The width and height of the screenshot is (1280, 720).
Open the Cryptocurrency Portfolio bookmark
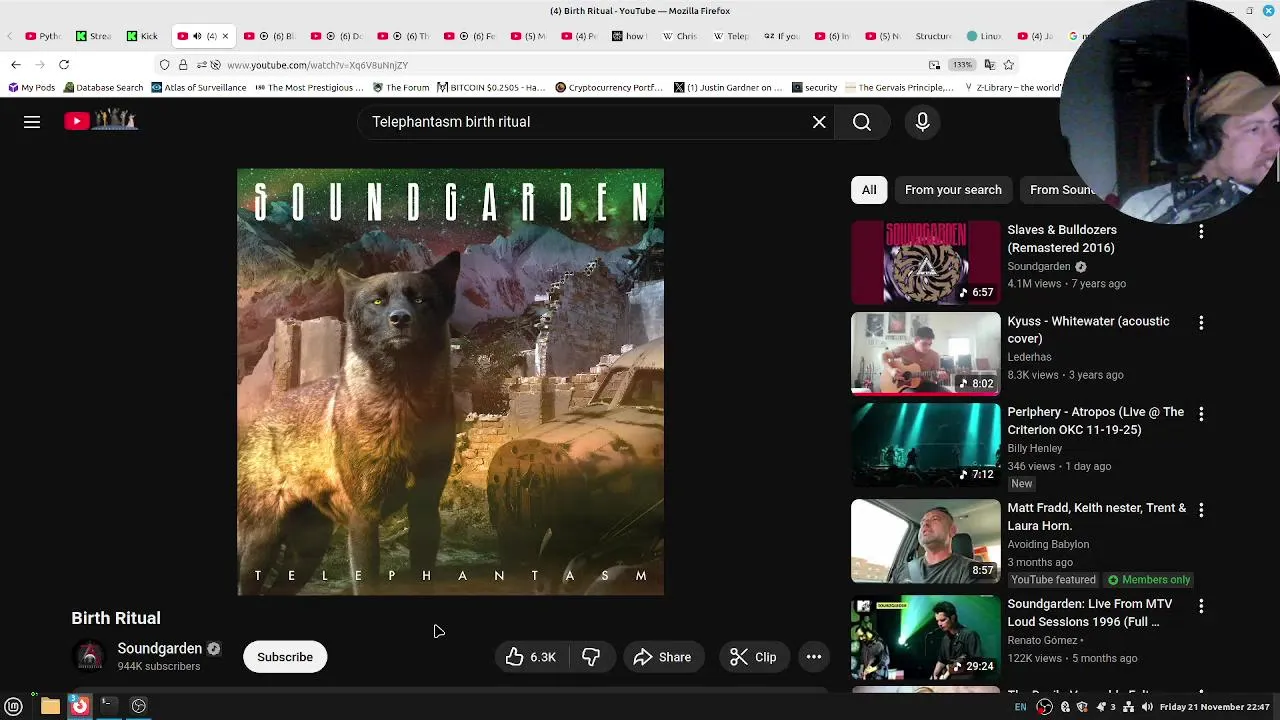click(608, 88)
